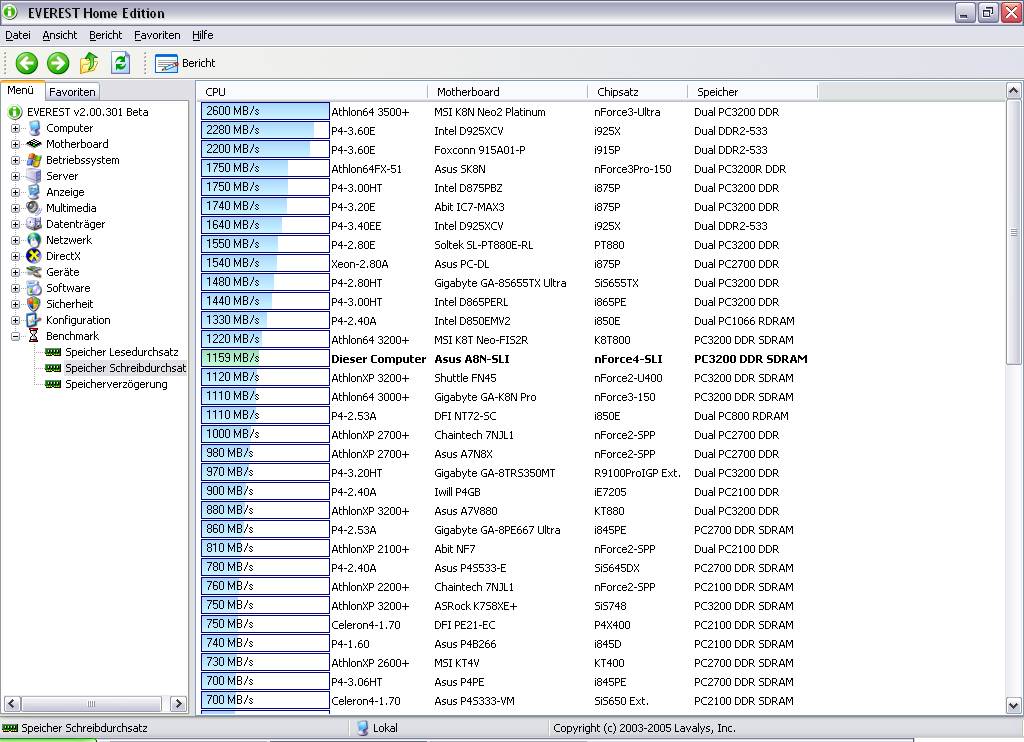The width and height of the screenshot is (1024, 742).
Task: Switch to the Favoriten tab
Action: coord(72,91)
